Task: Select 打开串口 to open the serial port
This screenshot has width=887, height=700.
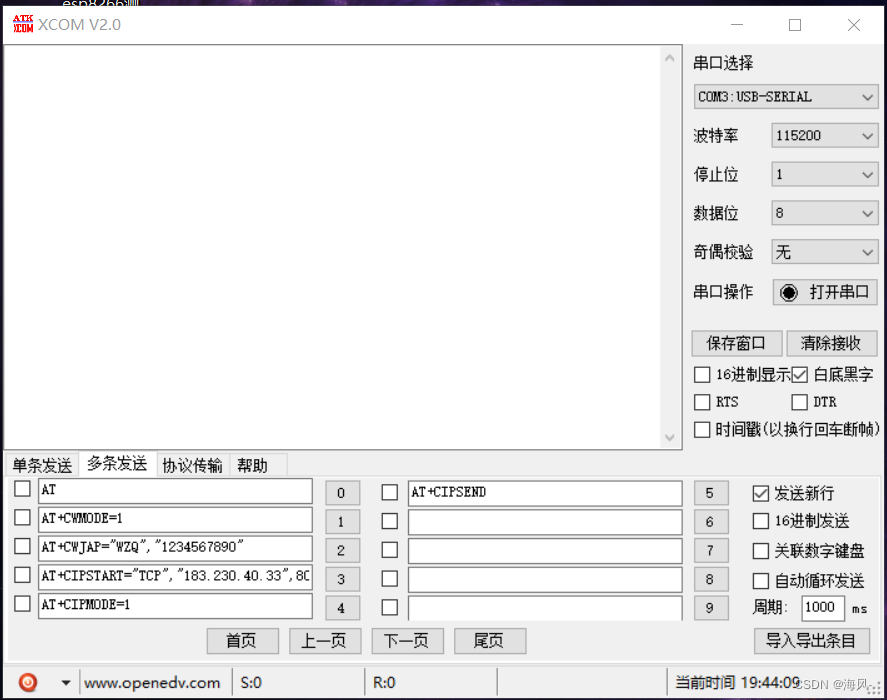Action: click(824, 292)
